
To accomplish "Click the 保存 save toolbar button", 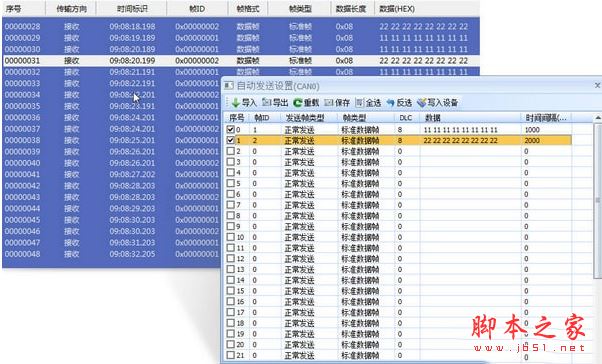I will point(337,103).
